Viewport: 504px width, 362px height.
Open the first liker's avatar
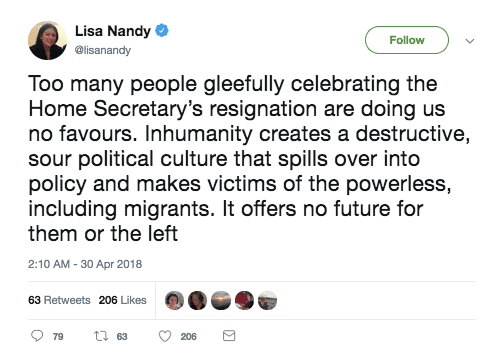tap(174, 300)
